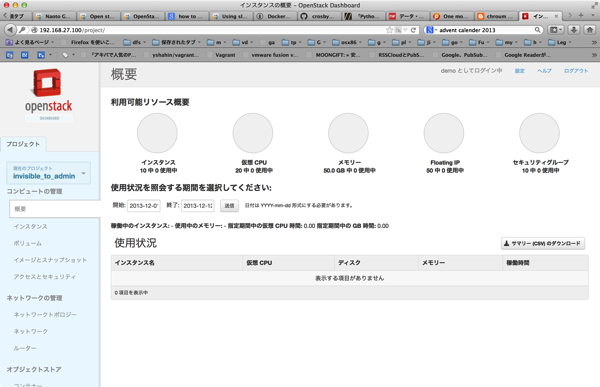Screen dimensions: 600x387
Task: Bookmark this page with the star icon
Action: click(x=389, y=30)
